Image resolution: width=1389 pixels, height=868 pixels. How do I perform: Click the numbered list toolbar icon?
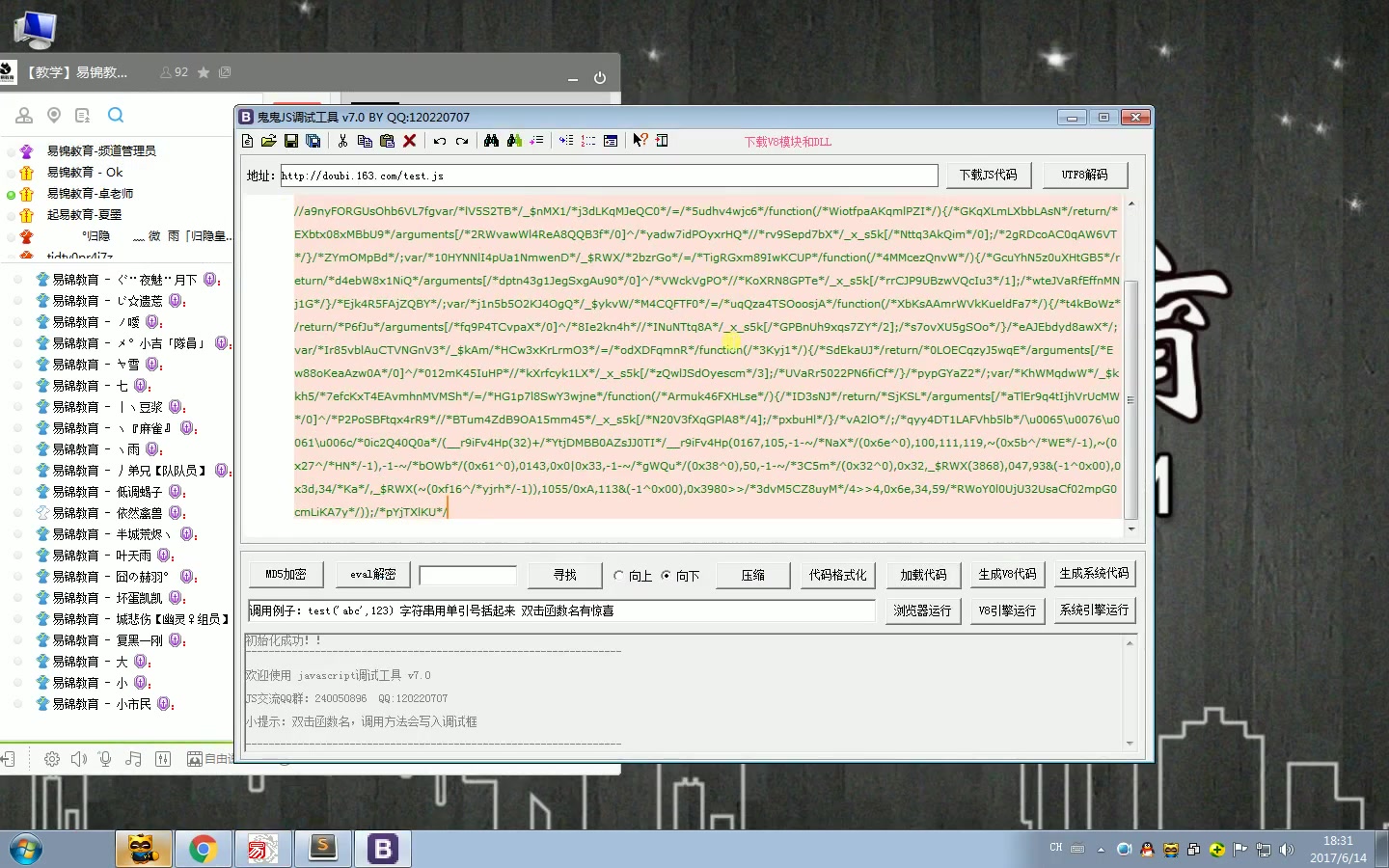(x=588, y=141)
